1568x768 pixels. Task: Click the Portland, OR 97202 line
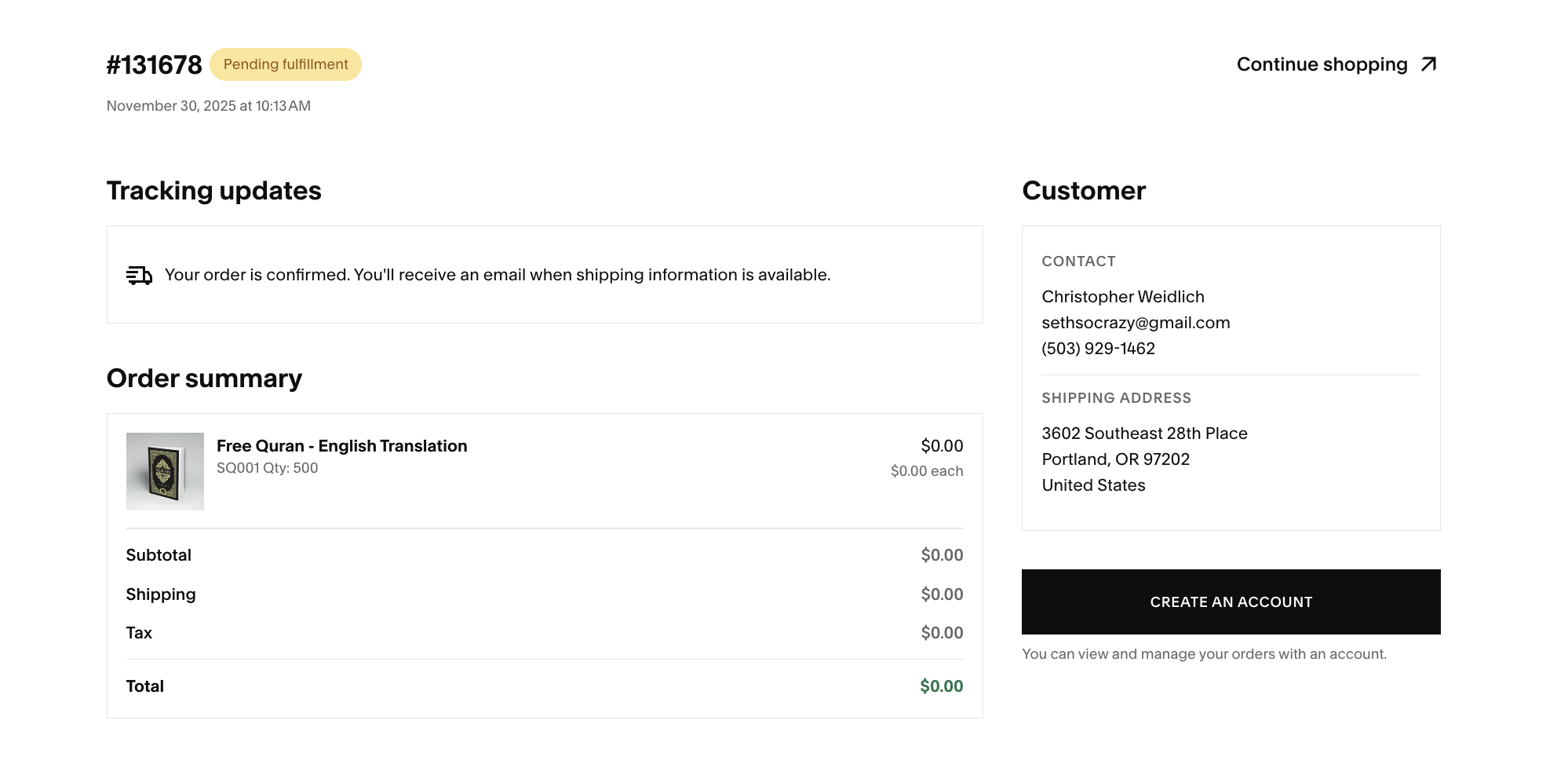click(1115, 459)
